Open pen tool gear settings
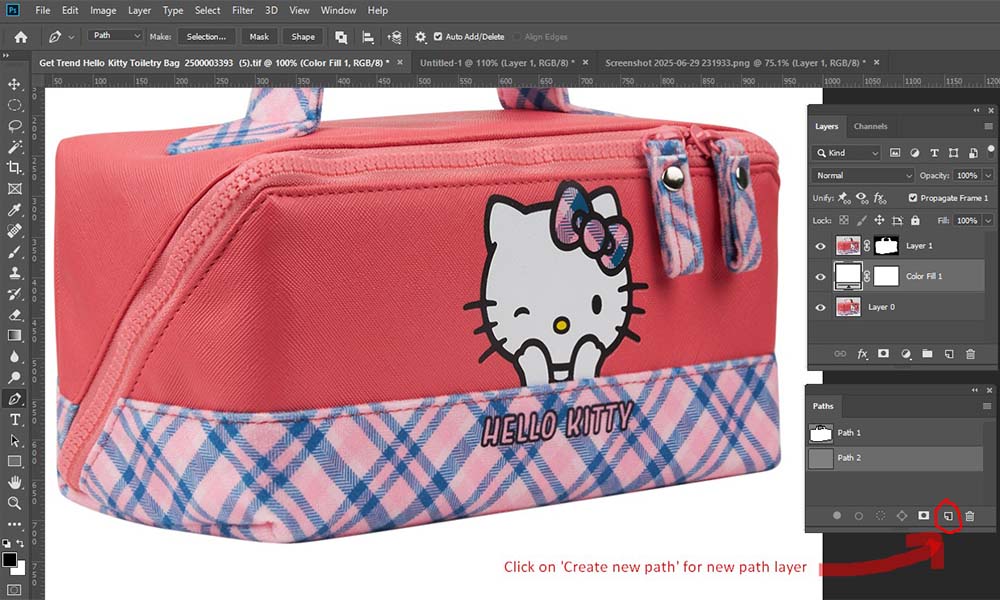The height and width of the screenshot is (600, 1000). click(420, 37)
